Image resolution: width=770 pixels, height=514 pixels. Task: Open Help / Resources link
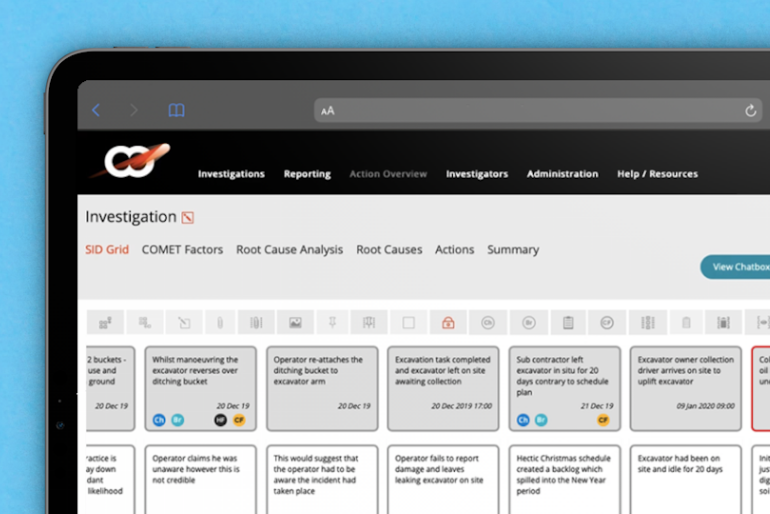click(657, 174)
